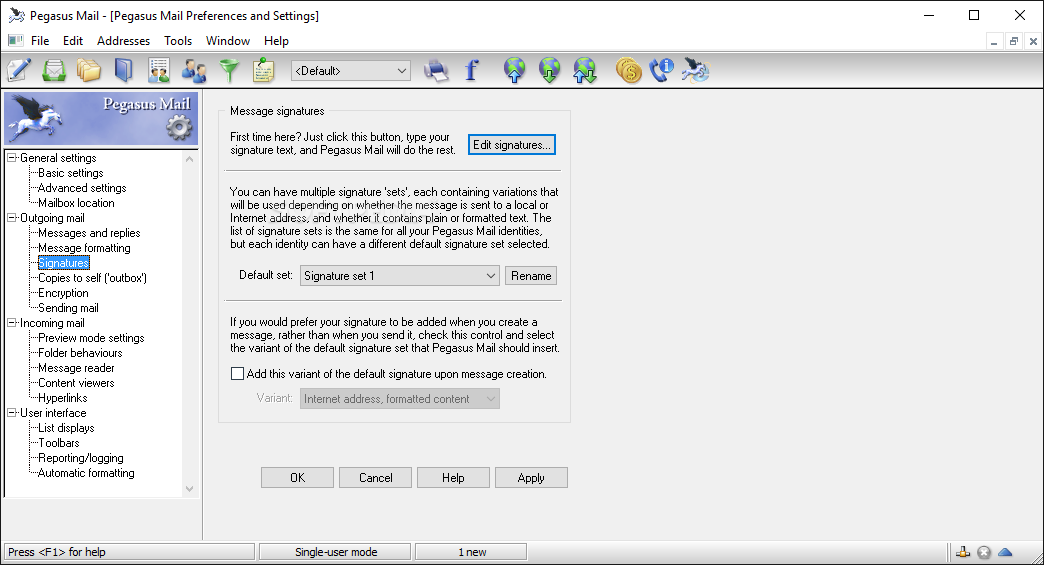Collapse the Outgoing mail tree node
This screenshot has height=565, width=1044.
click(11, 218)
